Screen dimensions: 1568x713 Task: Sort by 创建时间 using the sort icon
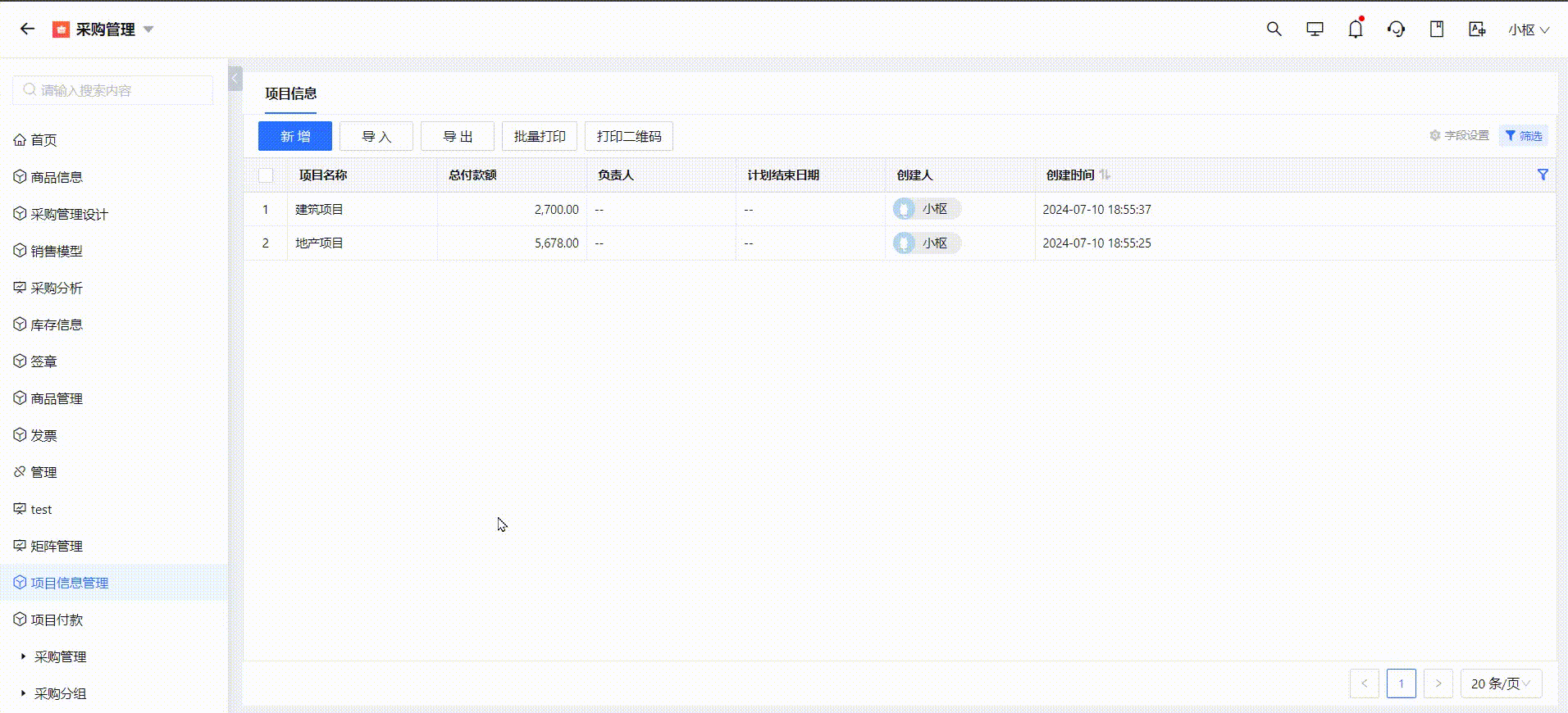1105,175
